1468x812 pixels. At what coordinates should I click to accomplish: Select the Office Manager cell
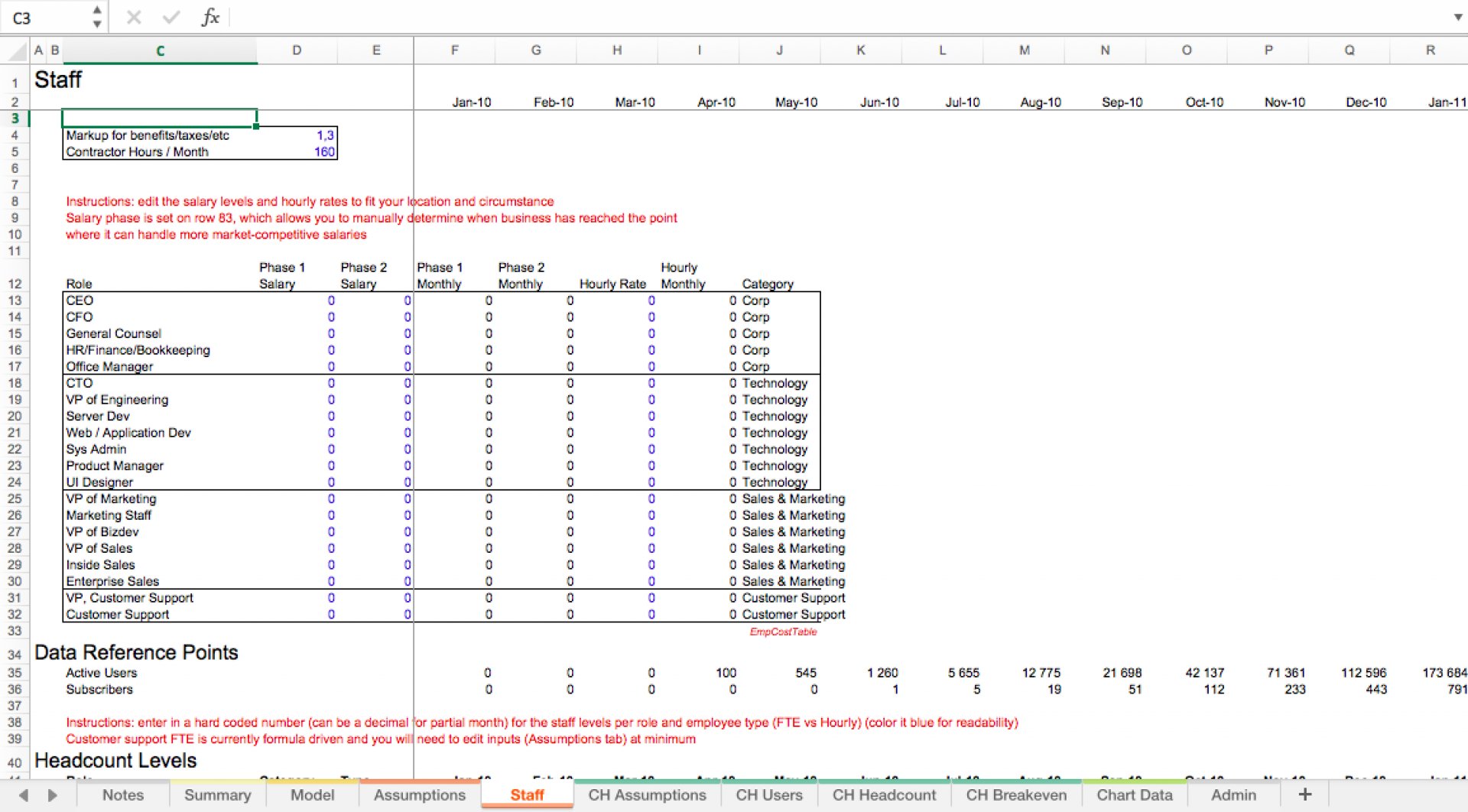point(160,367)
